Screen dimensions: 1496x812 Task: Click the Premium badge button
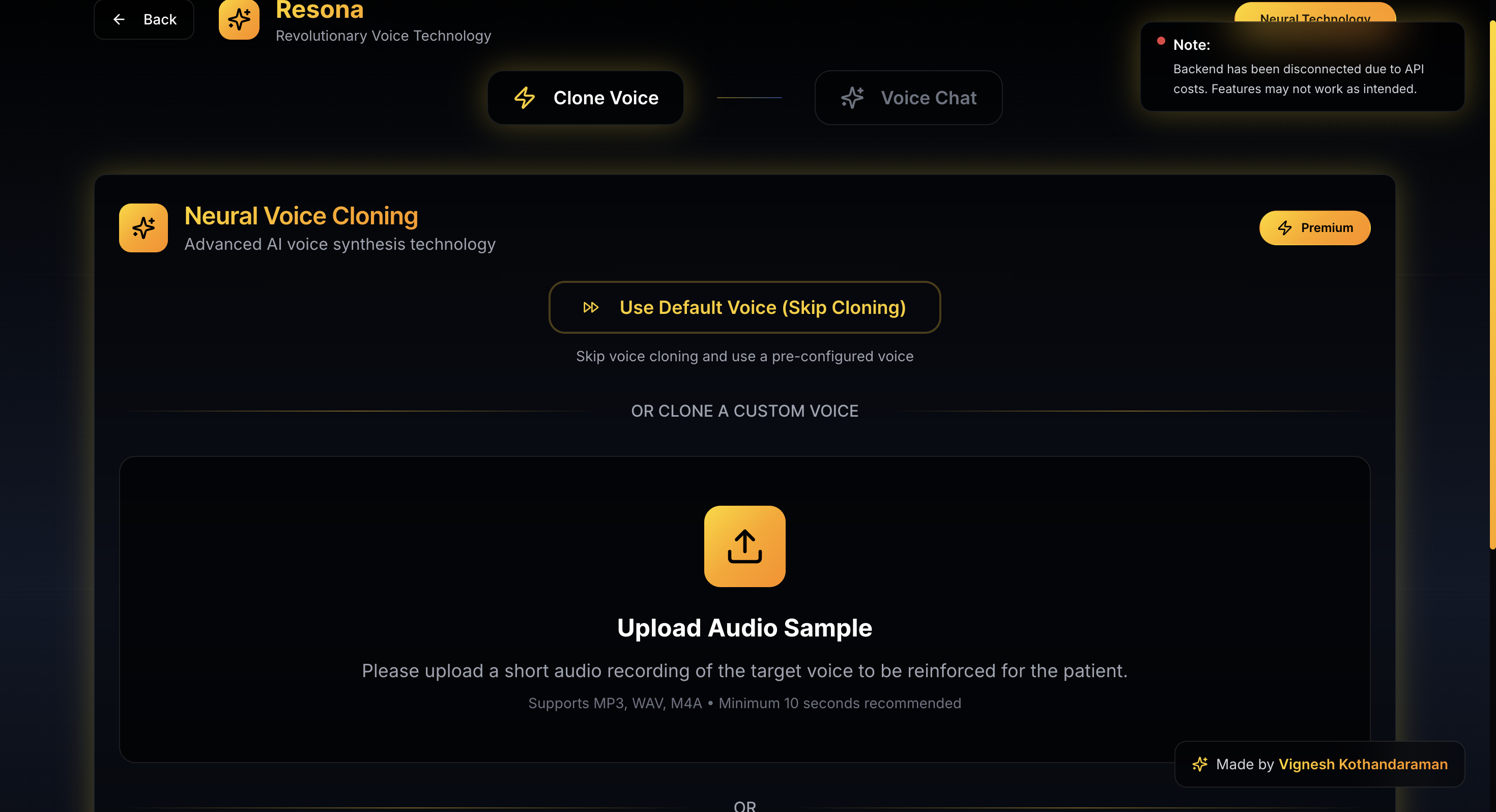pyautogui.click(x=1315, y=228)
